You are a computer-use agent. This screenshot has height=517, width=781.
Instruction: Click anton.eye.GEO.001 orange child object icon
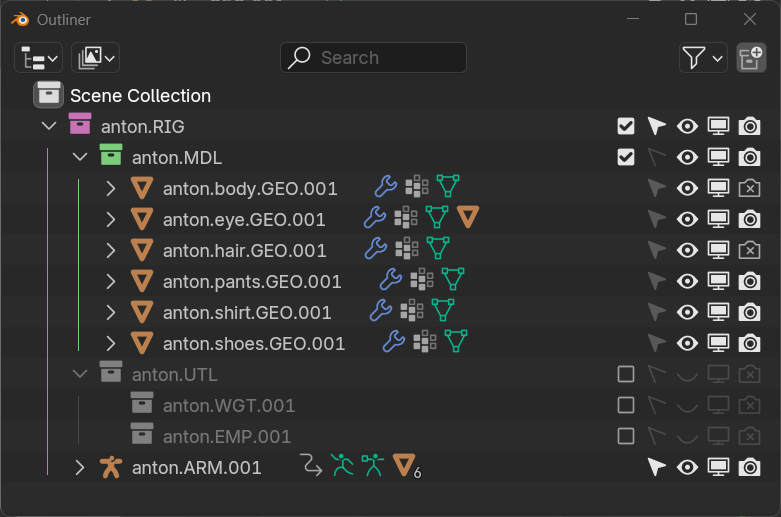pyautogui.click(x=468, y=217)
